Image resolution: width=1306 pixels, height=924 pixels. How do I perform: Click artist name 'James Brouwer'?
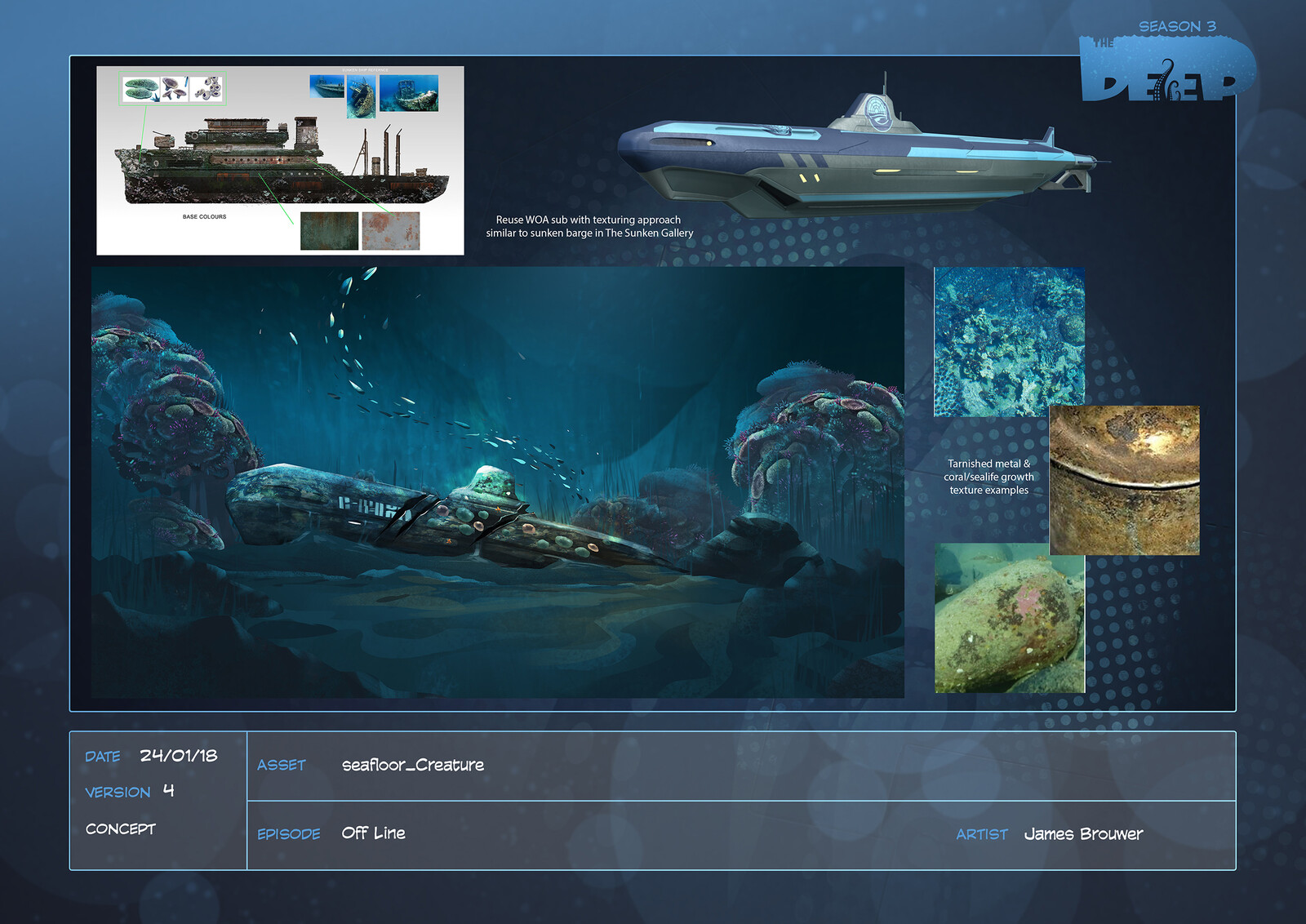(x=1083, y=833)
